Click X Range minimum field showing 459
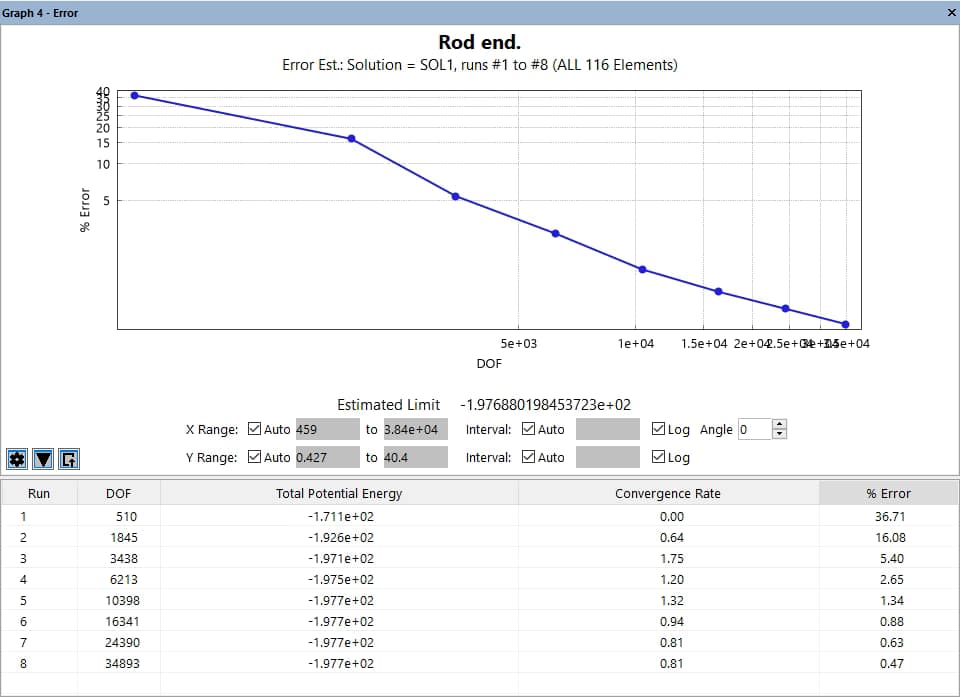Image resolution: width=960 pixels, height=697 pixels. click(x=326, y=430)
